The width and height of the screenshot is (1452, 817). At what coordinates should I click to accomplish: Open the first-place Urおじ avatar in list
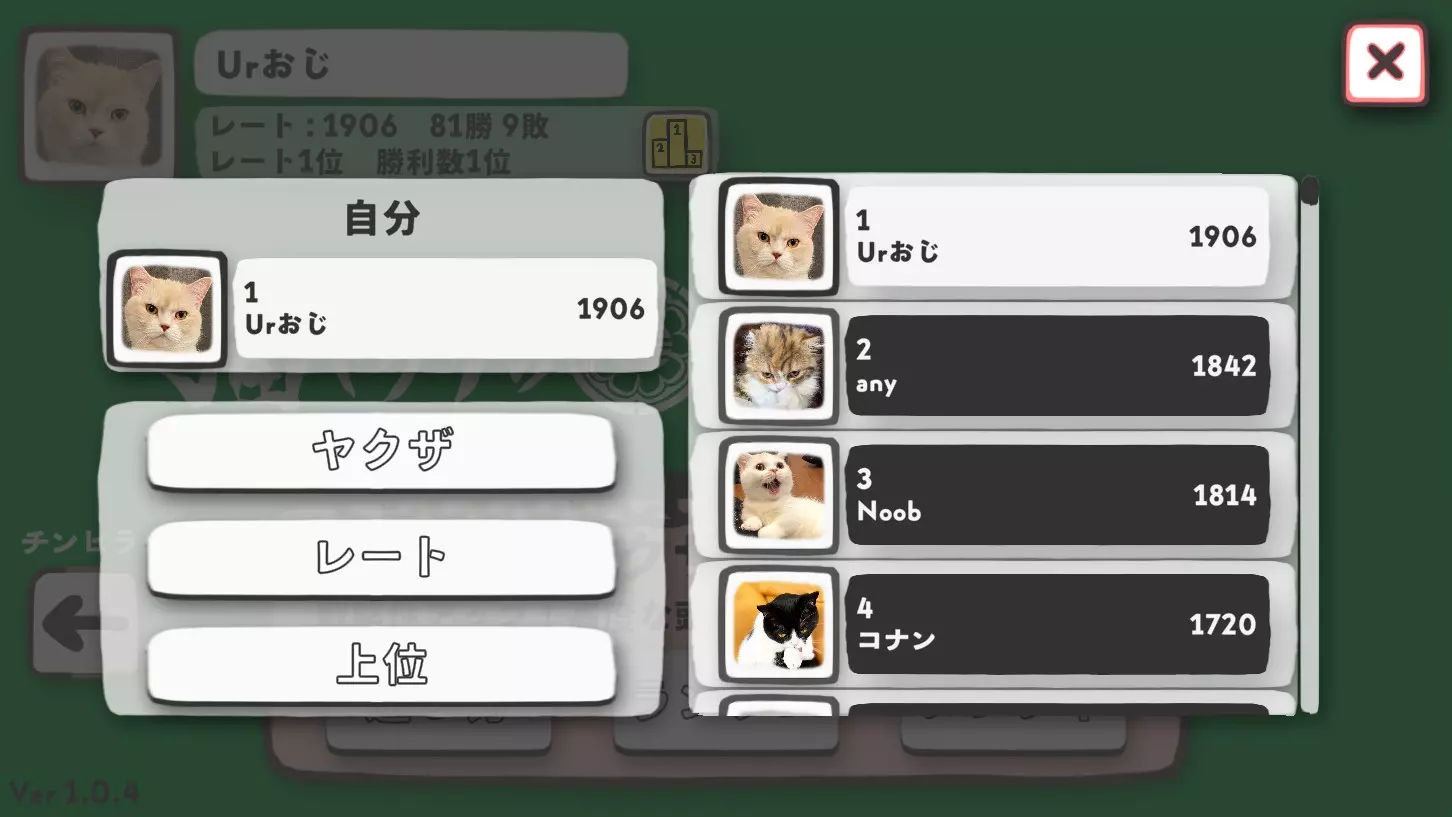[x=778, y=236]
